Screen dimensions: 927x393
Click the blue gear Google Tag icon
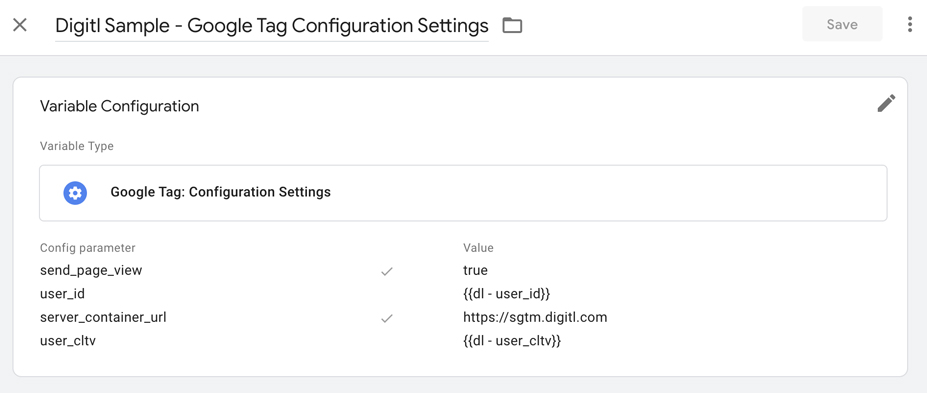75,193
